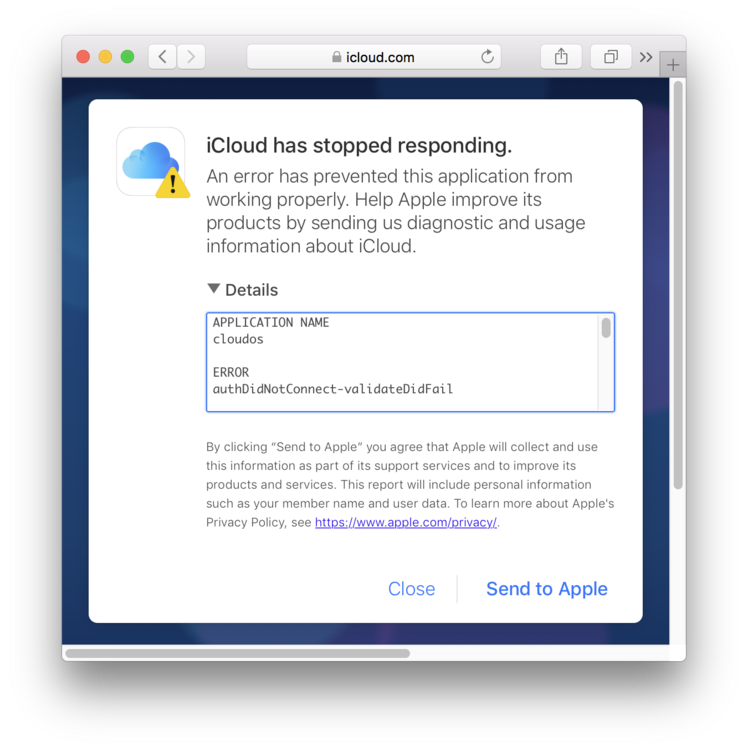The image size is (748, 750).
Task: Click the iCloud warning app icon
Action: tap(152, 163)
